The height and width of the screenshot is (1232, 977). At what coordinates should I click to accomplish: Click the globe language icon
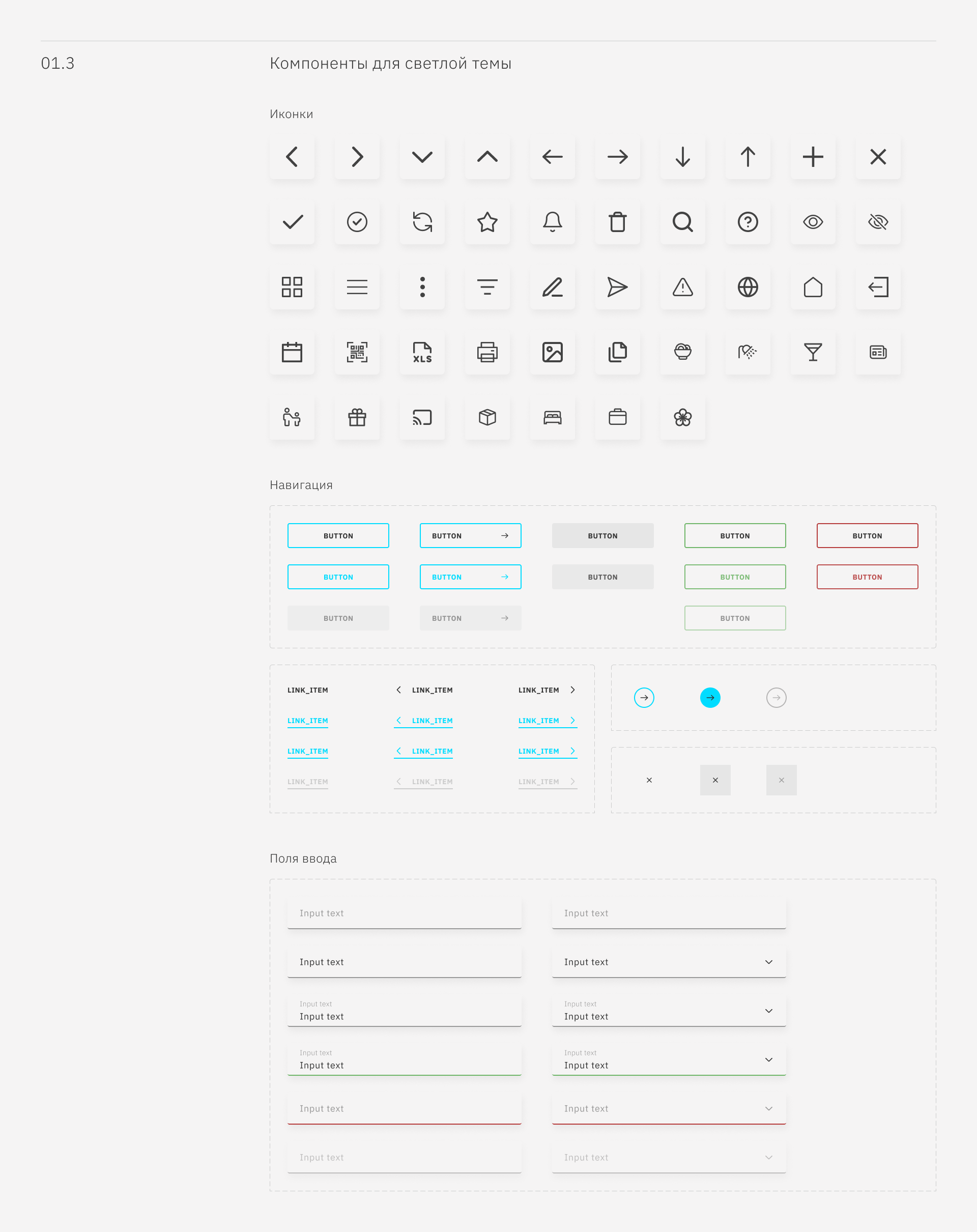[748, 287]
